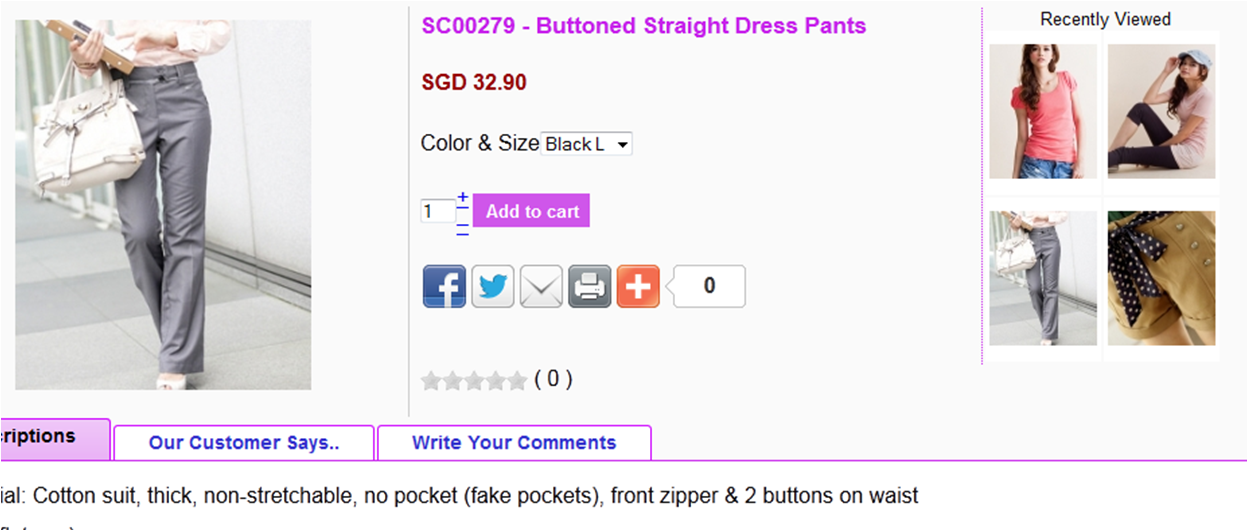Open the Color & Size dropdown
Image resolution: width=1248 pixels, height=531 pixels.
[586, 144]
